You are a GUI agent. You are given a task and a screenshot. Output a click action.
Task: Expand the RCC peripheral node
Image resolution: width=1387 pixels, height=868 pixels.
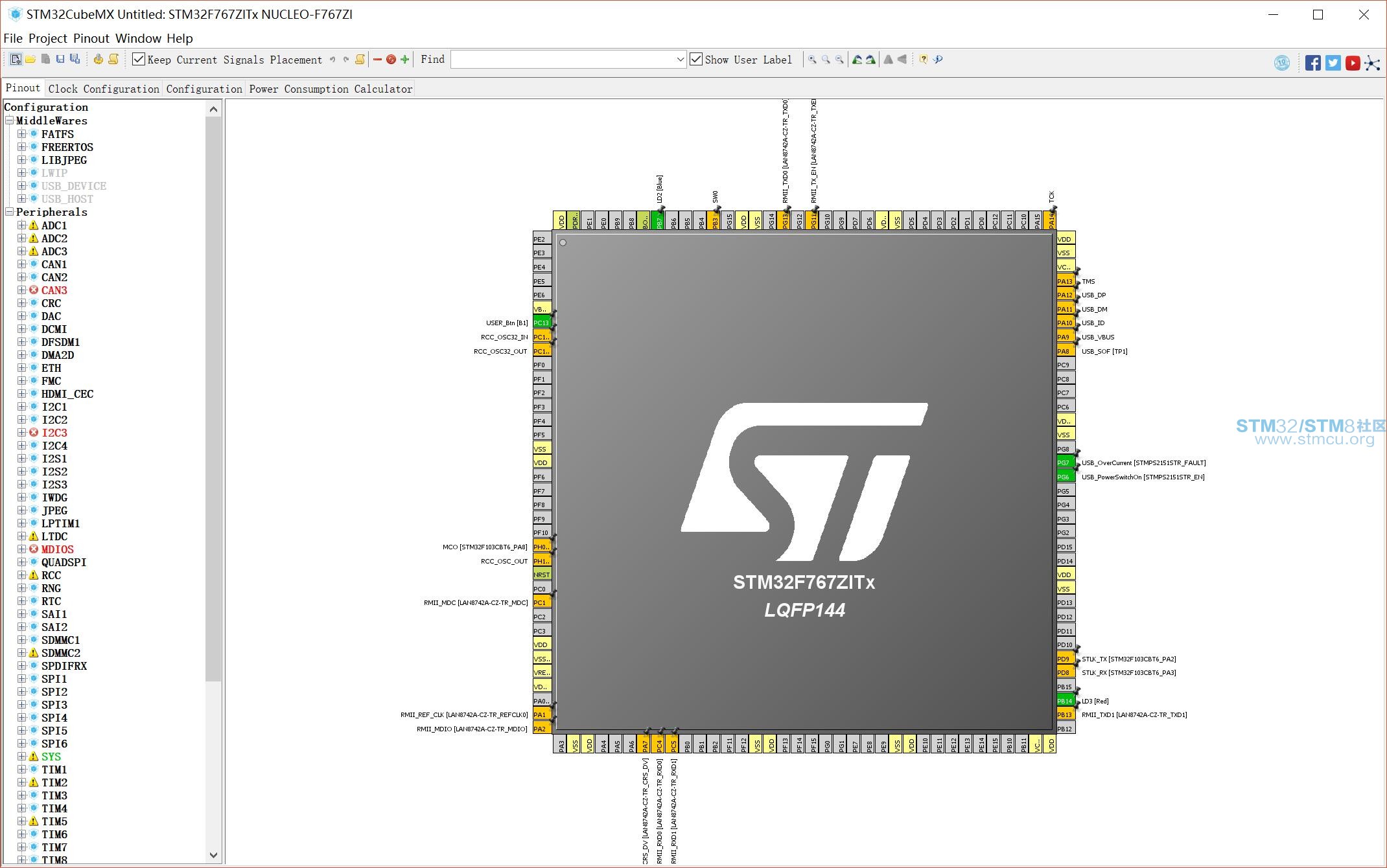pos(22,575)
